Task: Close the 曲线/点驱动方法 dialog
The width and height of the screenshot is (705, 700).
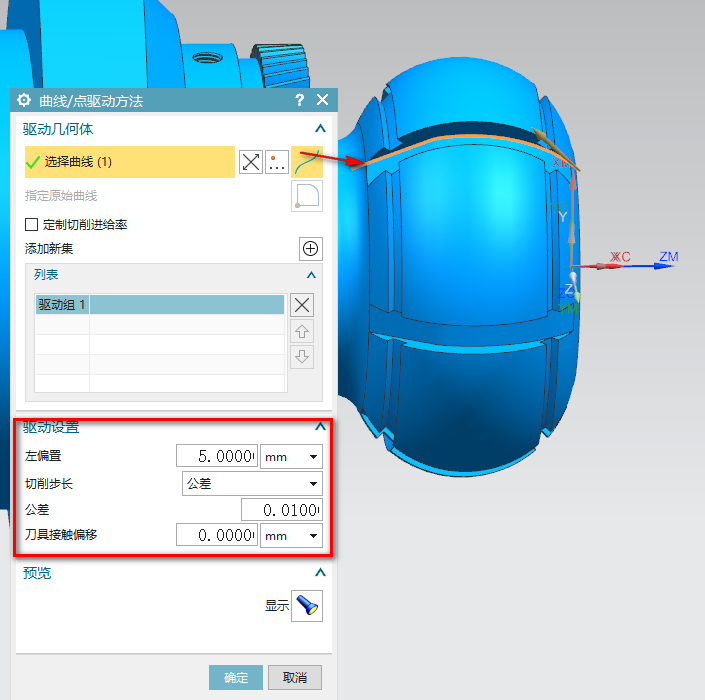Action: point(322,99)
